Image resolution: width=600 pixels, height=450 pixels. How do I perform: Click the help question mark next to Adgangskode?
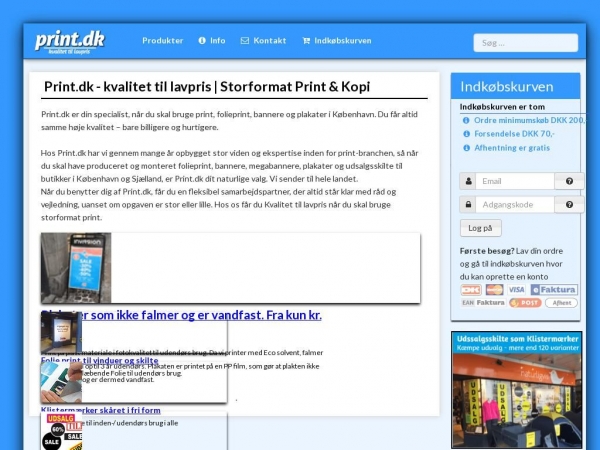point(569,205)
